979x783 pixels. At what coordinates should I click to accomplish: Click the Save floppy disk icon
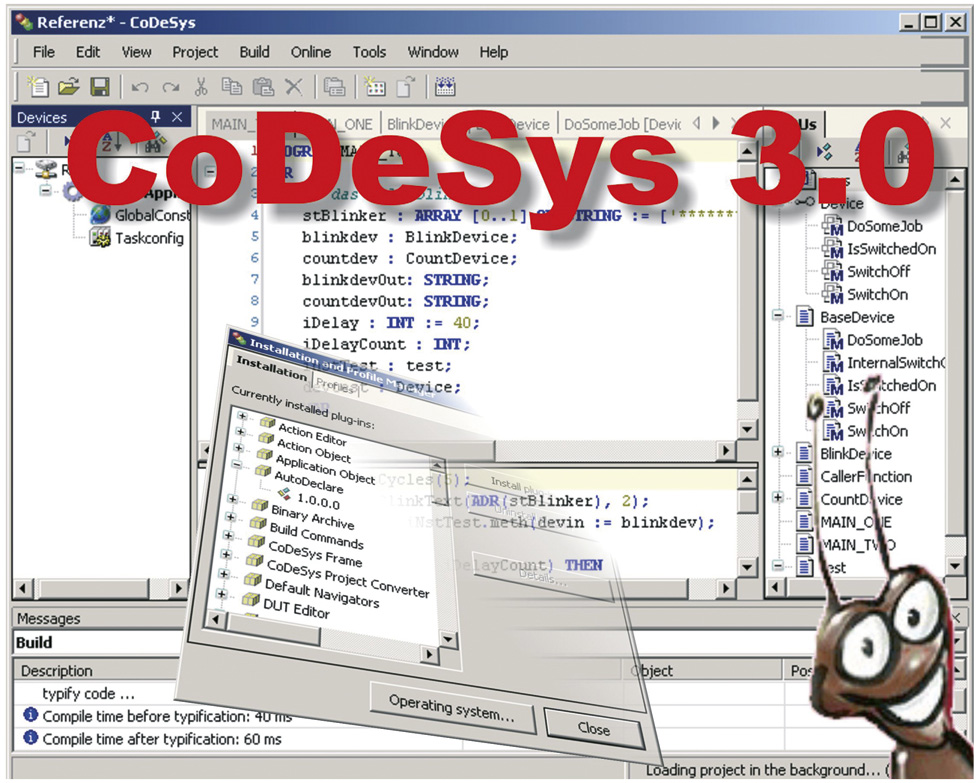pos(100,86)
